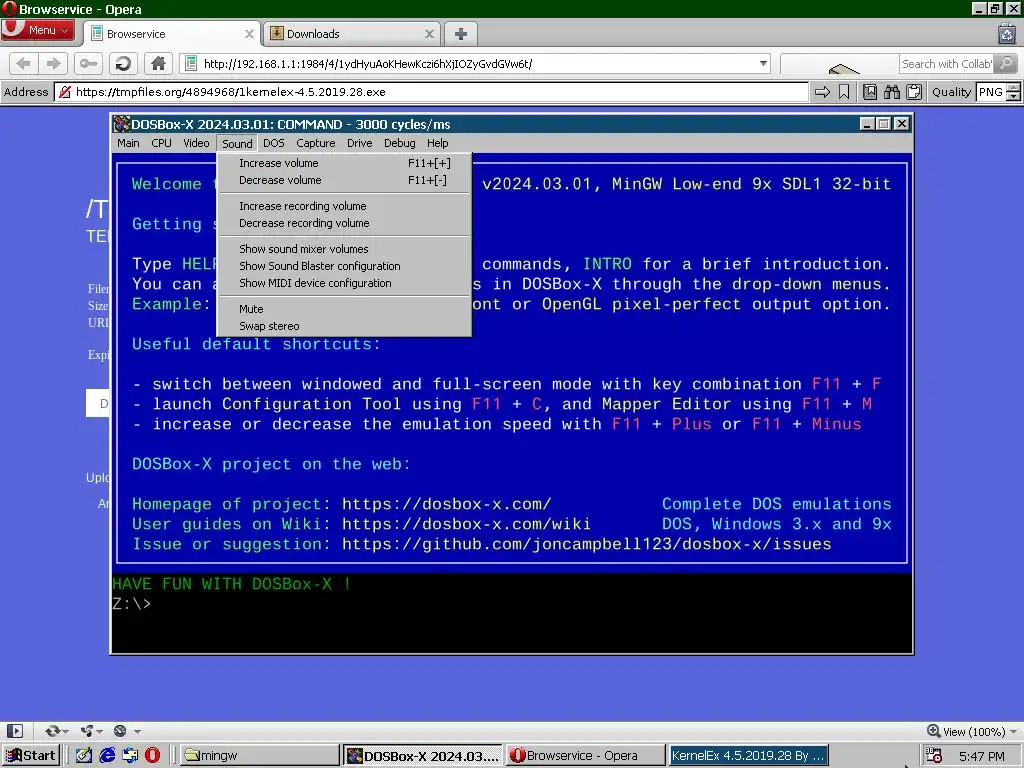Click the PNG quality value field

[x=991, y=92]
